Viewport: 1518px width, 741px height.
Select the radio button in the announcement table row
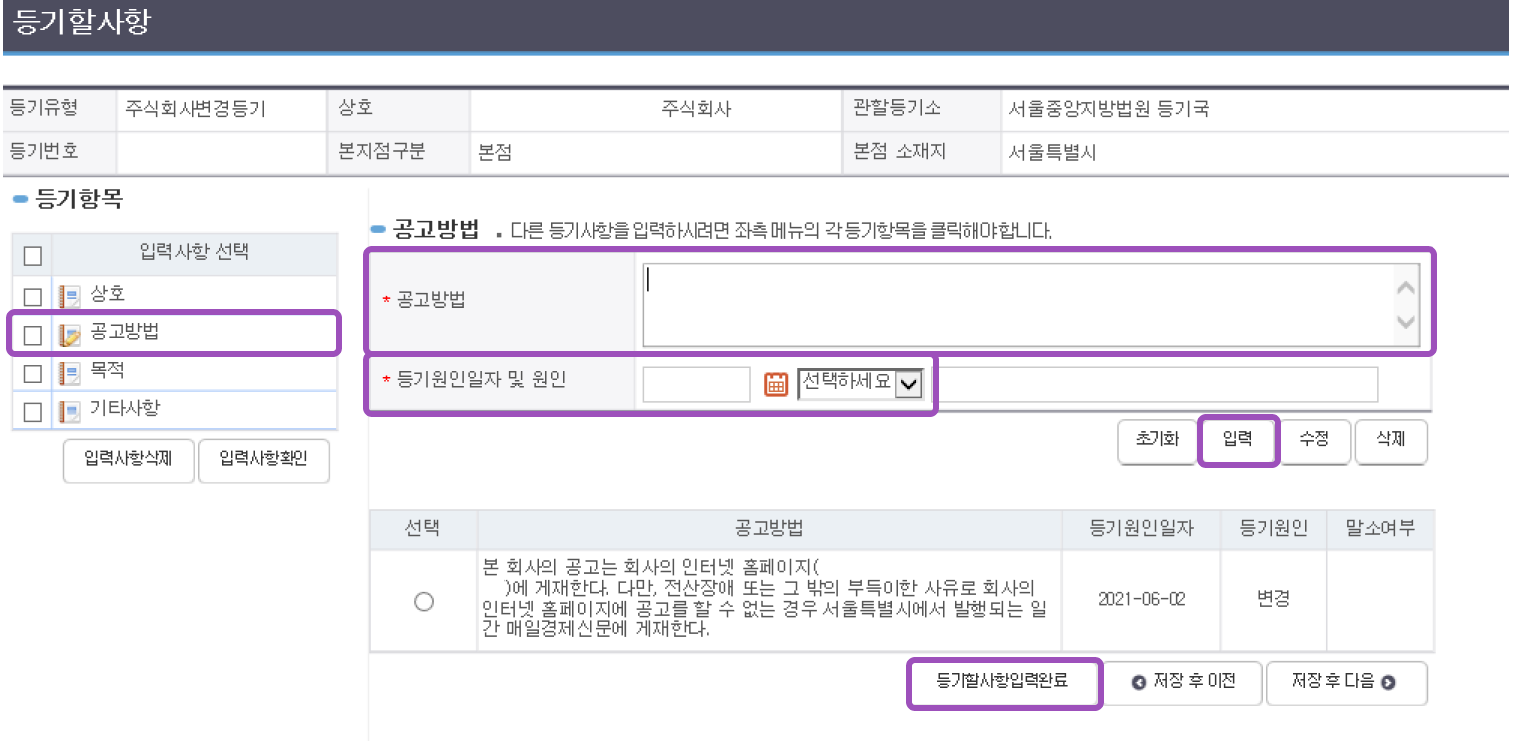(423, 601)
